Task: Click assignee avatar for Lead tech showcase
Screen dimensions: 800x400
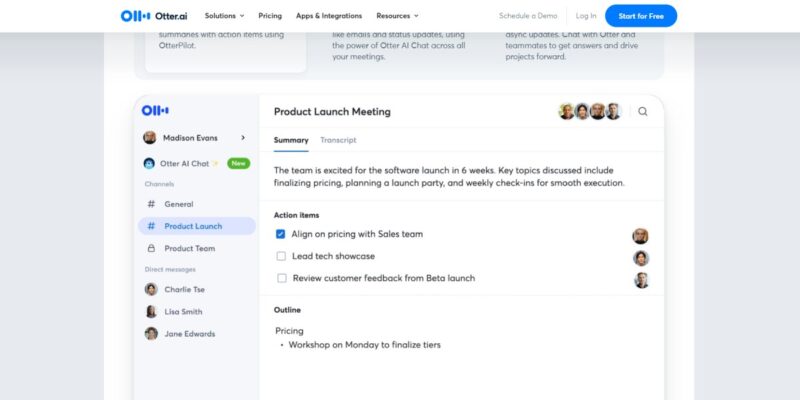Action: click(x=641, y=258)
